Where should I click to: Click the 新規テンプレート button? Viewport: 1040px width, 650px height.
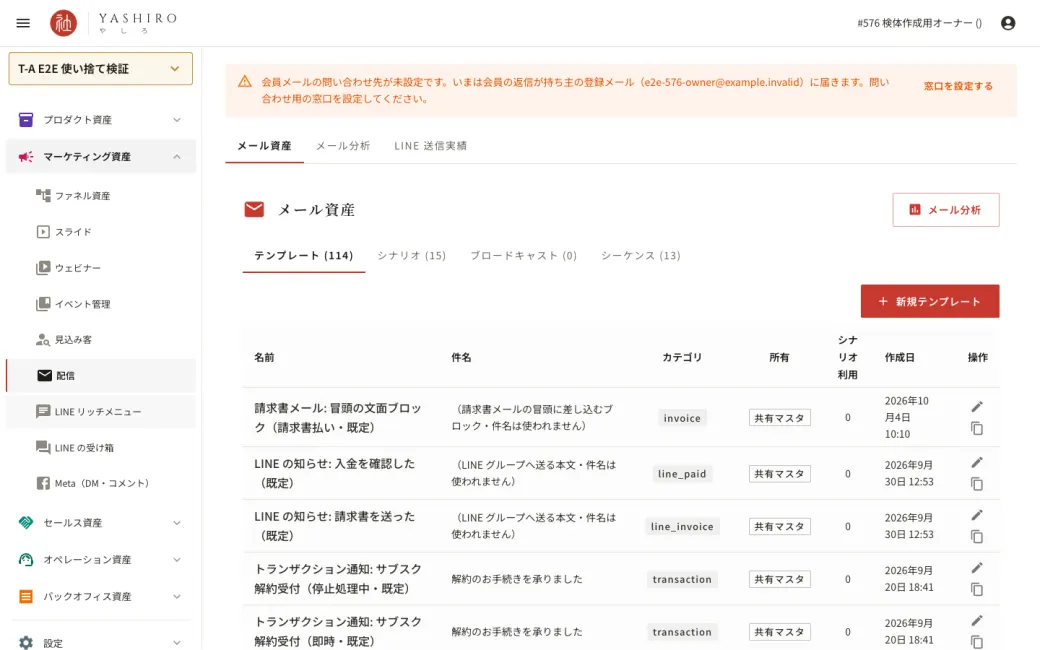[x=930, y=301]
